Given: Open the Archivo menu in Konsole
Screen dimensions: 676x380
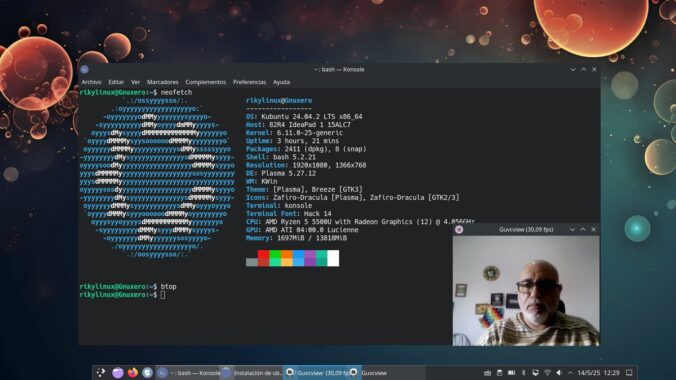Looking at the screenshot, I should point(91,82).
